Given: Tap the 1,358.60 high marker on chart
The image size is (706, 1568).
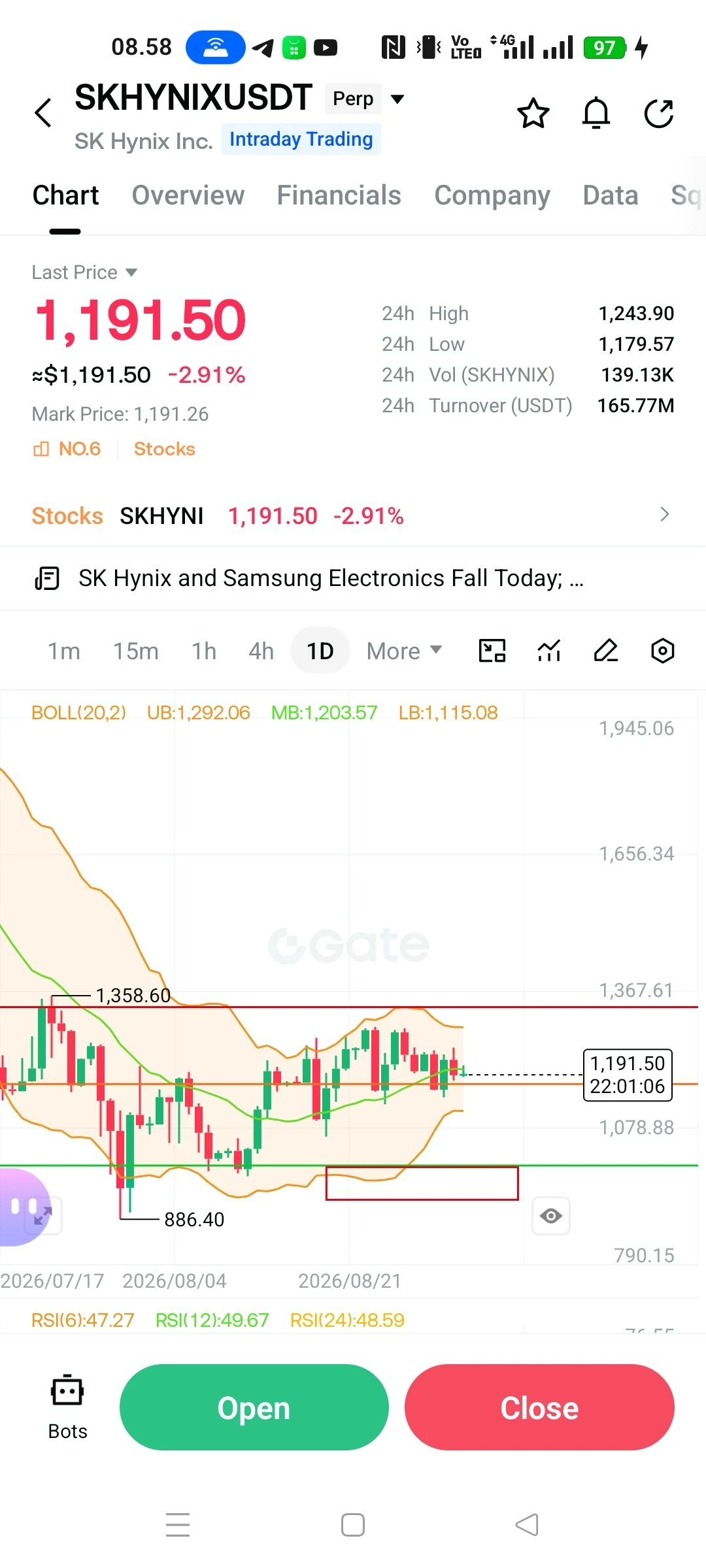Looking at the screenshot, I should pos(133,996).
